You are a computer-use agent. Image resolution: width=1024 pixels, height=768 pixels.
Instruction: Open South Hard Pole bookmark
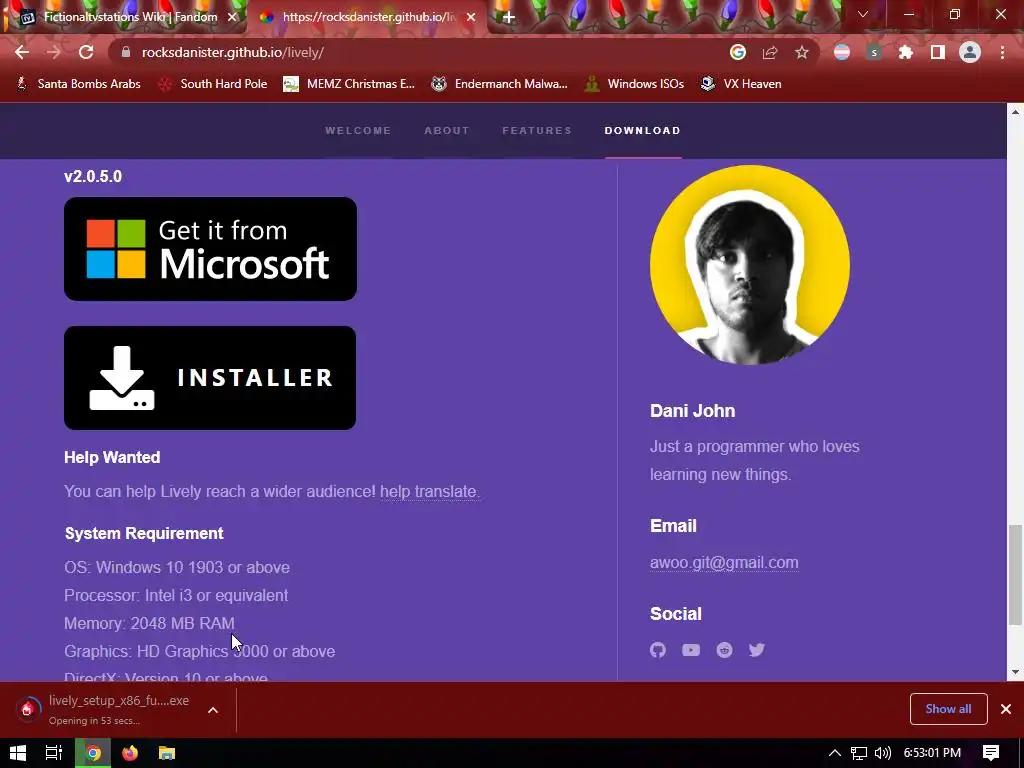click(213, 84)
